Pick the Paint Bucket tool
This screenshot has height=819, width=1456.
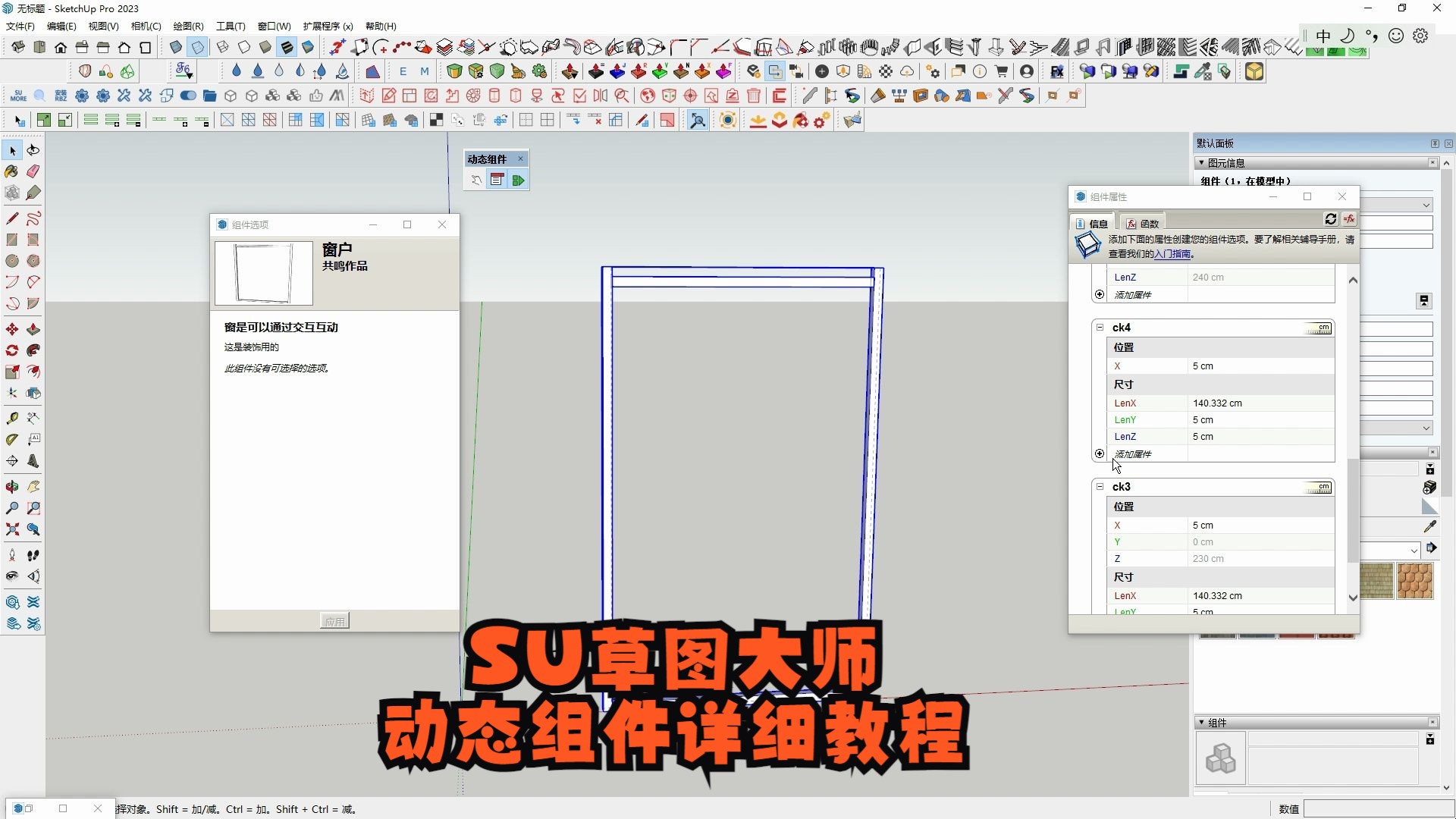[x=12, y=171]
